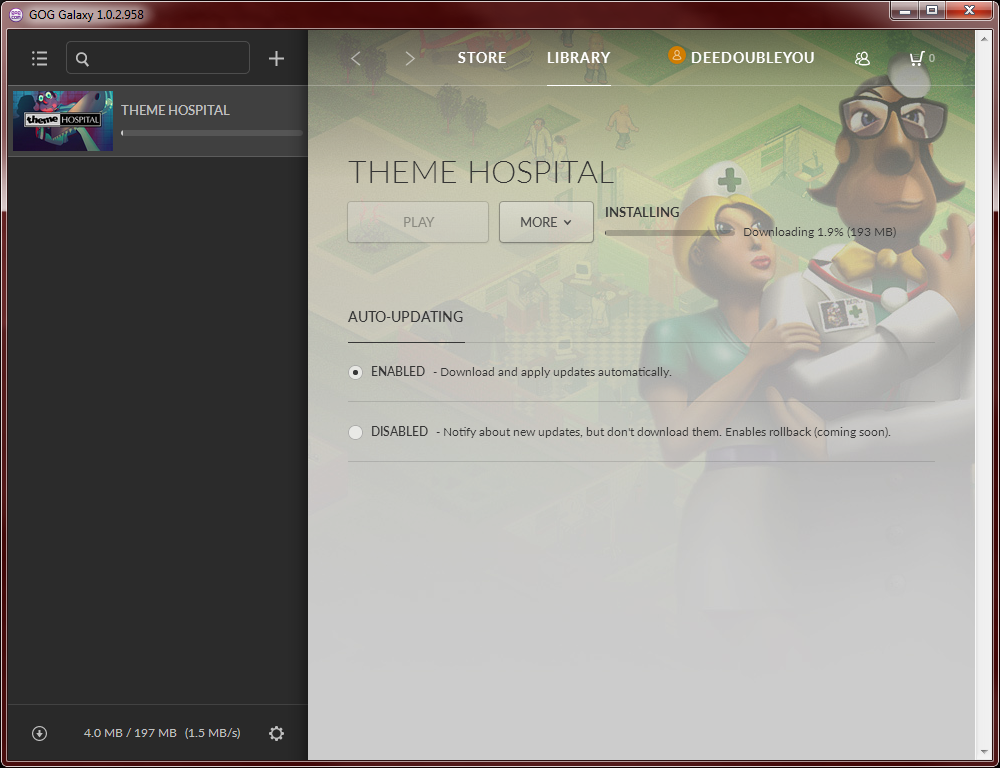Open the library list view menu icon
The image size is (1000, 768).
(x=39, y=58)
